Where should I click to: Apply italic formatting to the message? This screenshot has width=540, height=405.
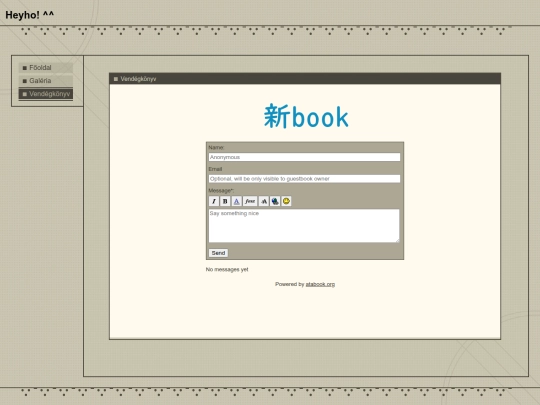click(214, 201)
